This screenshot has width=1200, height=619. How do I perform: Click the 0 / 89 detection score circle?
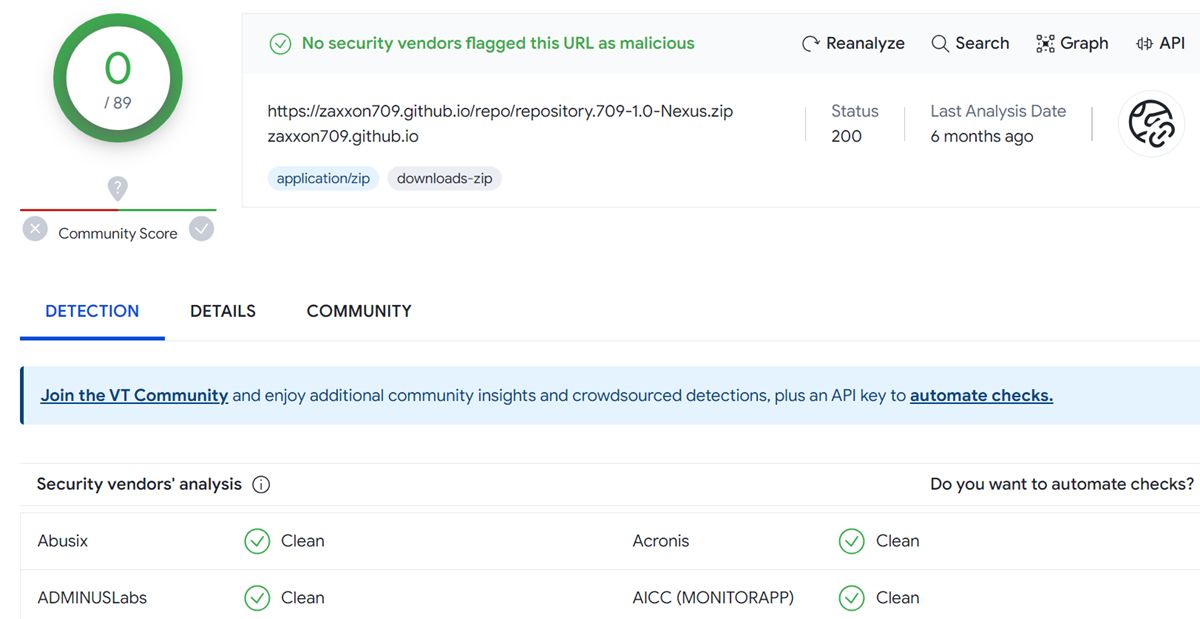coord(118,76)
